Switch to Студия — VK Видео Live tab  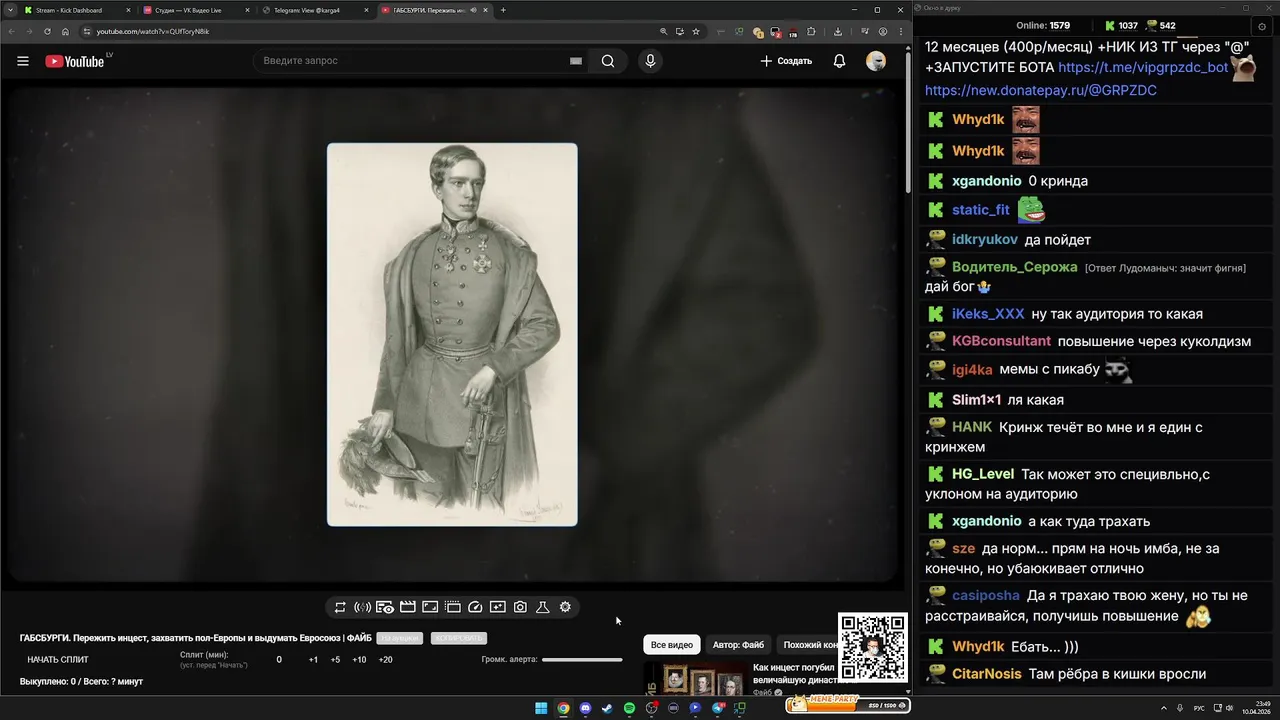195,10
